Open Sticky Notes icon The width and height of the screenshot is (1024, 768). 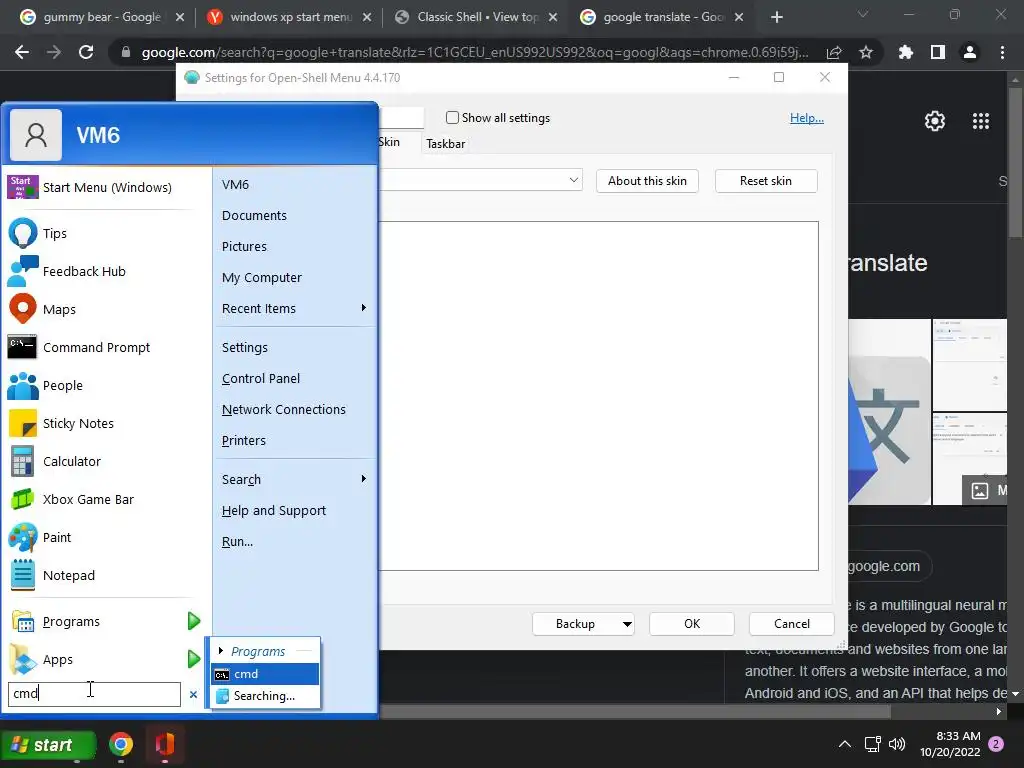pyautogui.click(x=22, y=423)
